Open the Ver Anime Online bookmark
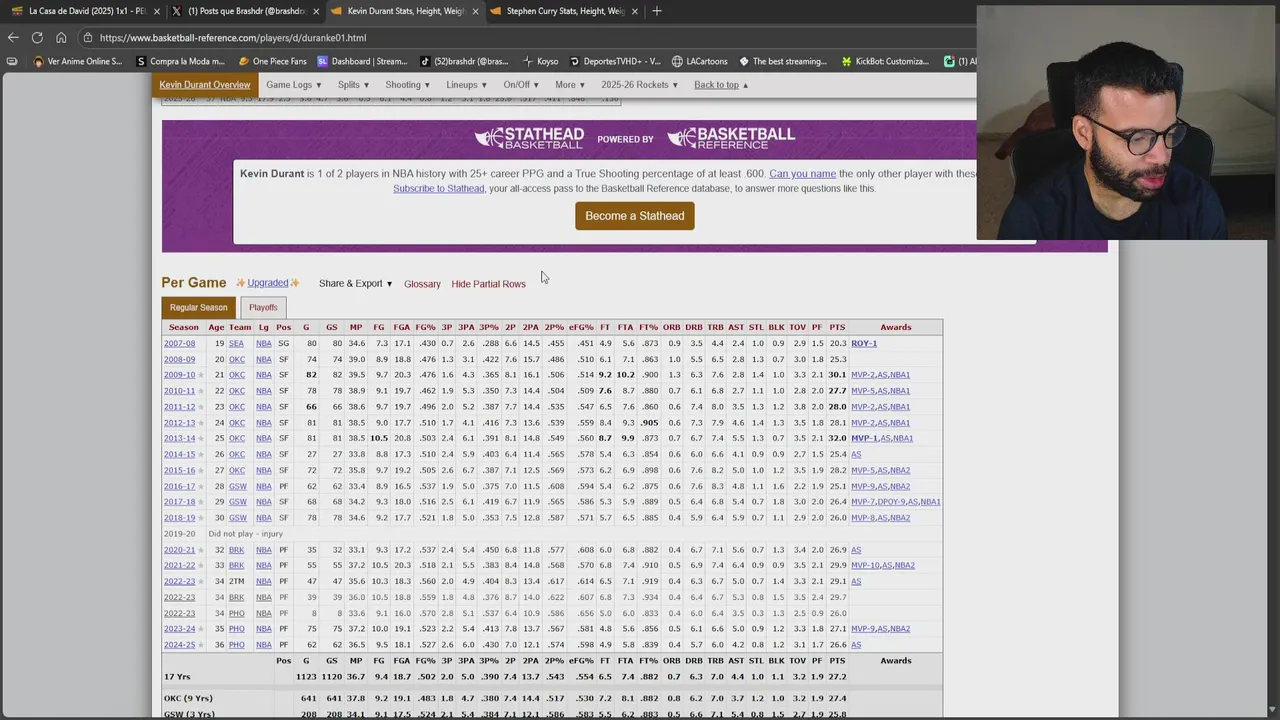The width and height of the screenshot is (1280, 720). click(78, 61)
